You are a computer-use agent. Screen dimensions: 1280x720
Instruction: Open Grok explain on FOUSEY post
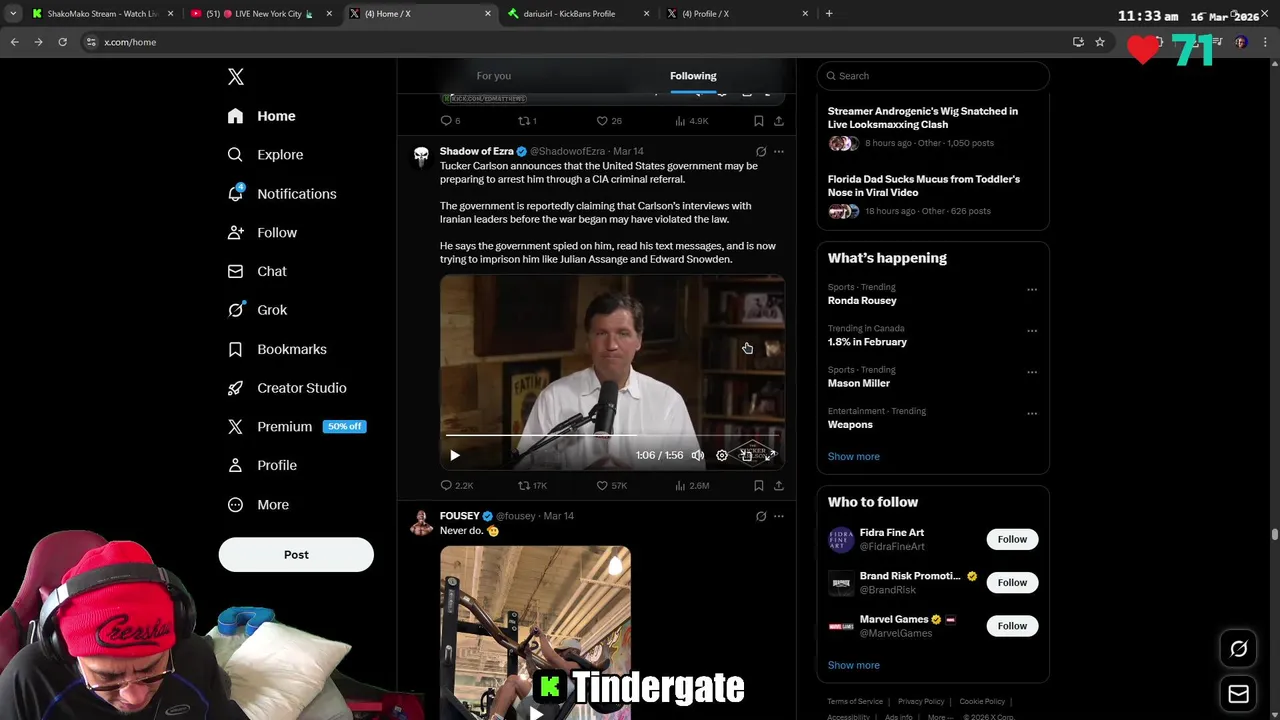[x=761, y=517]
